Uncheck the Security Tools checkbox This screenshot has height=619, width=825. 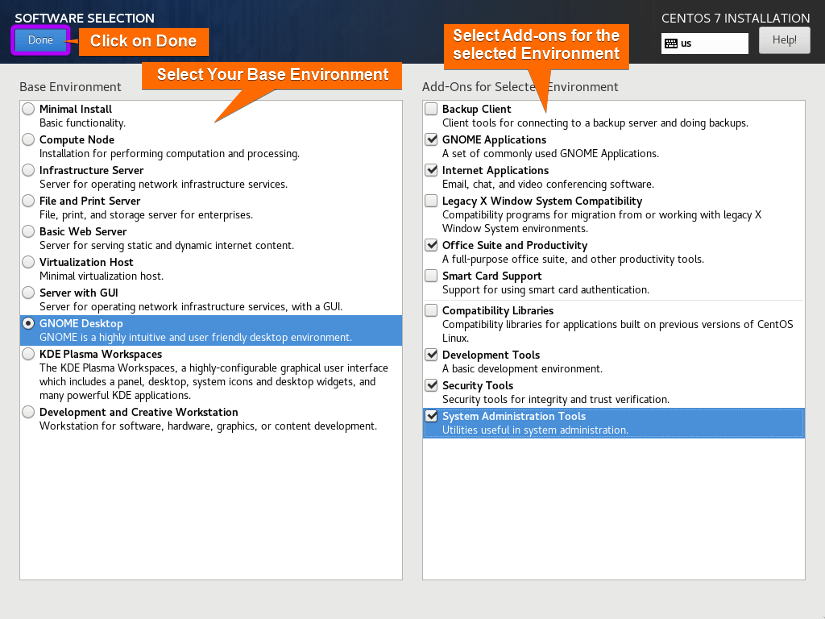pyautogui.click(x=431, y=385)
